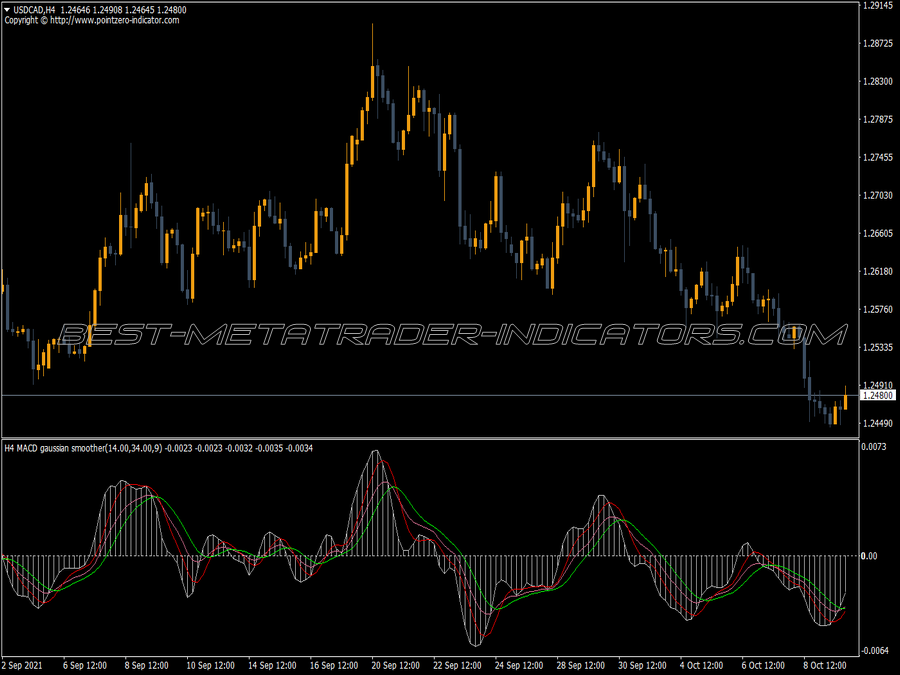This screenshot has width=900, height=675.
Task: Click the 1.27455 price scale value
Action: coord(878,157)
